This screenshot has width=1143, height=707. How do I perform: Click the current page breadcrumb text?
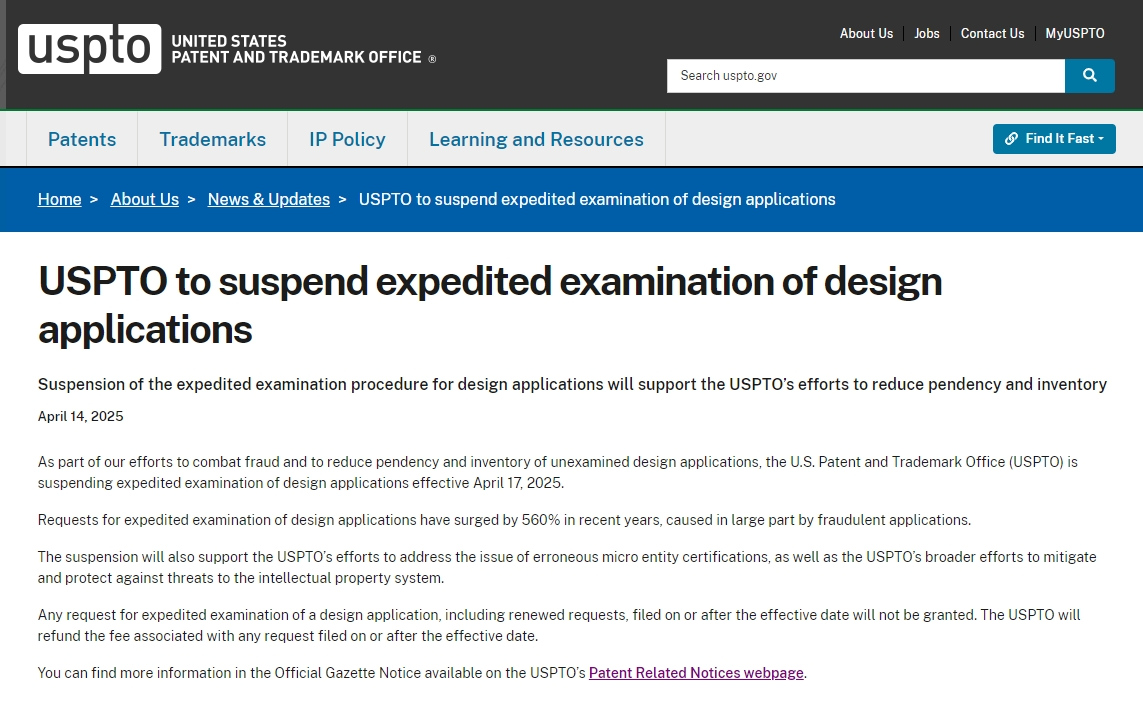coord(597,199)
